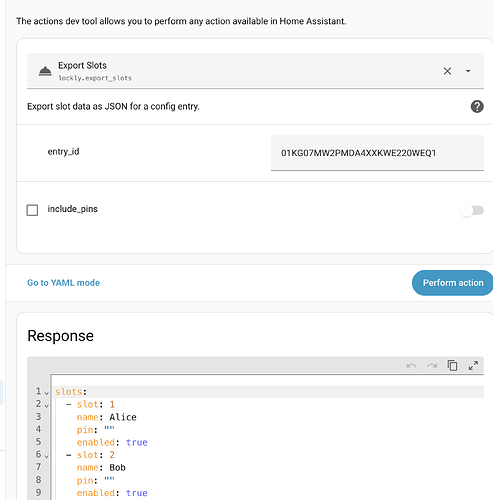Fold the slot 1 entry at line 2
Viewport: 493px width, 500px height.
47,406
